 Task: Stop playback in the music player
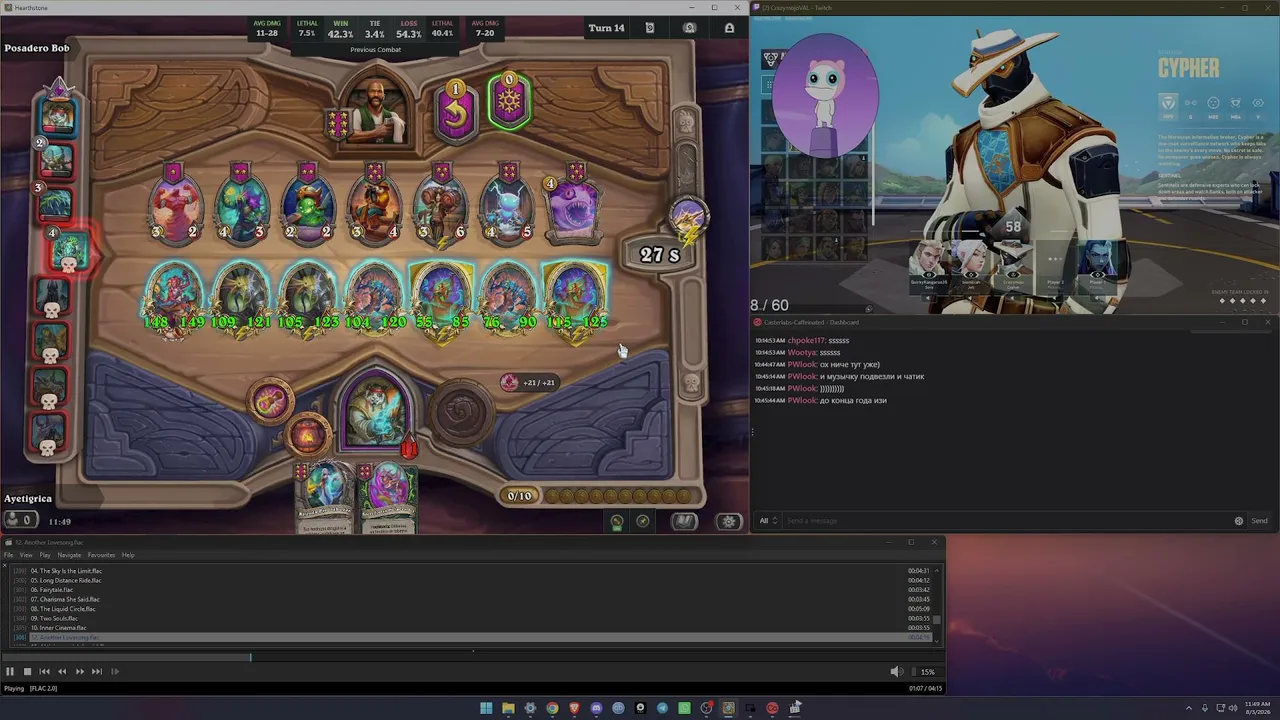tap(27, 672)
